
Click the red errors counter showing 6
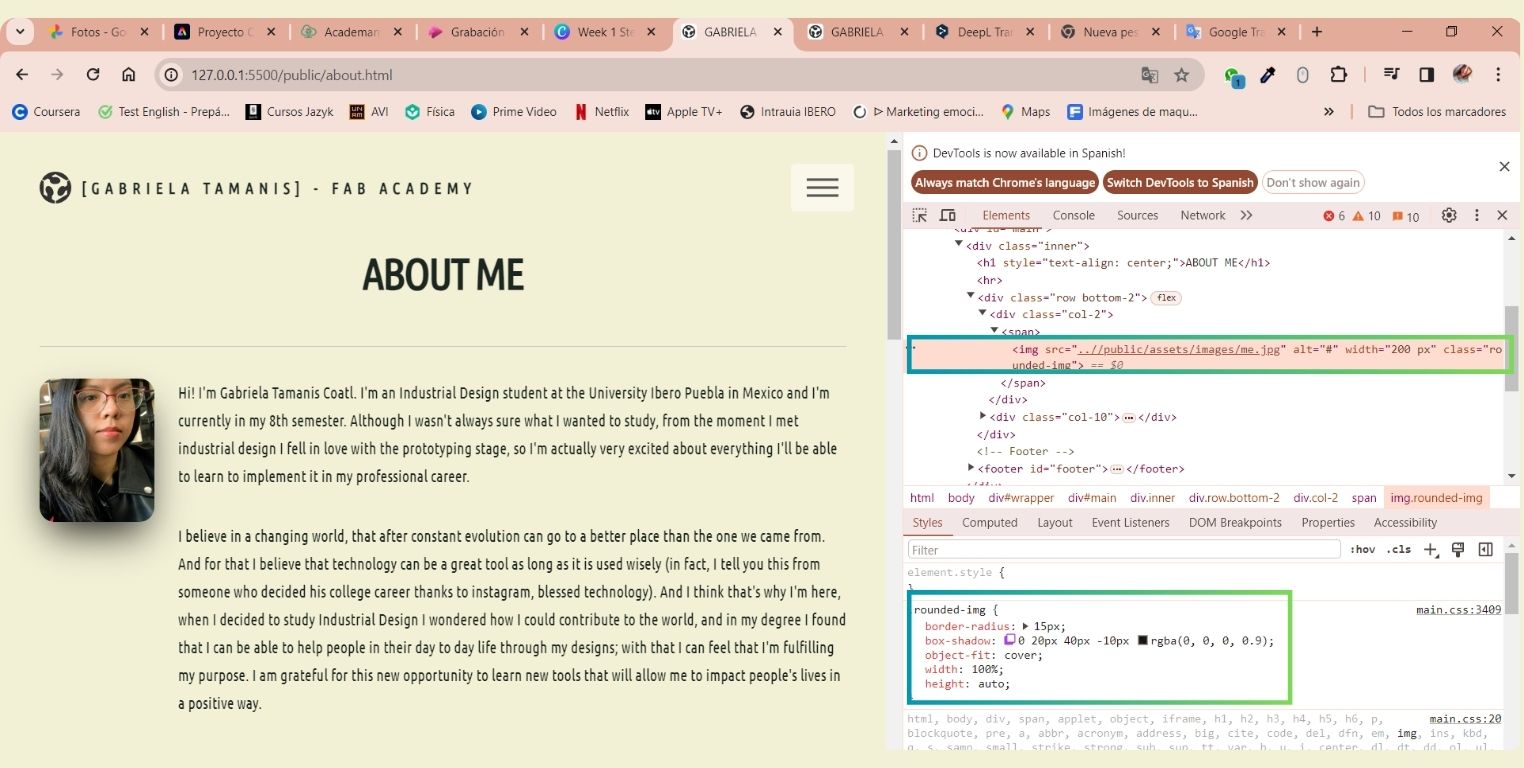pyautogui.click(x=1334, y=216)
